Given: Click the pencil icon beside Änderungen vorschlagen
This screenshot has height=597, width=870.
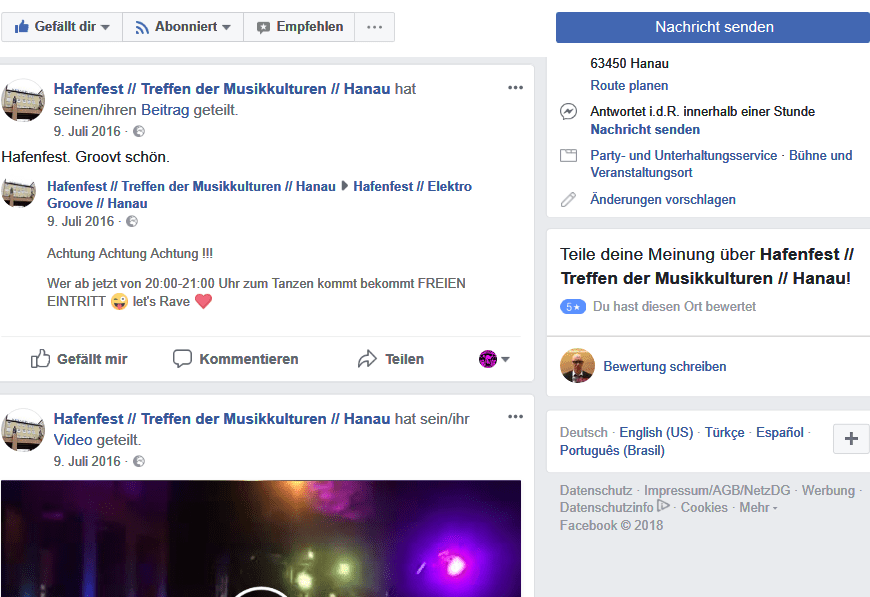Looking at the screenshot, I should tap(569, 199).
